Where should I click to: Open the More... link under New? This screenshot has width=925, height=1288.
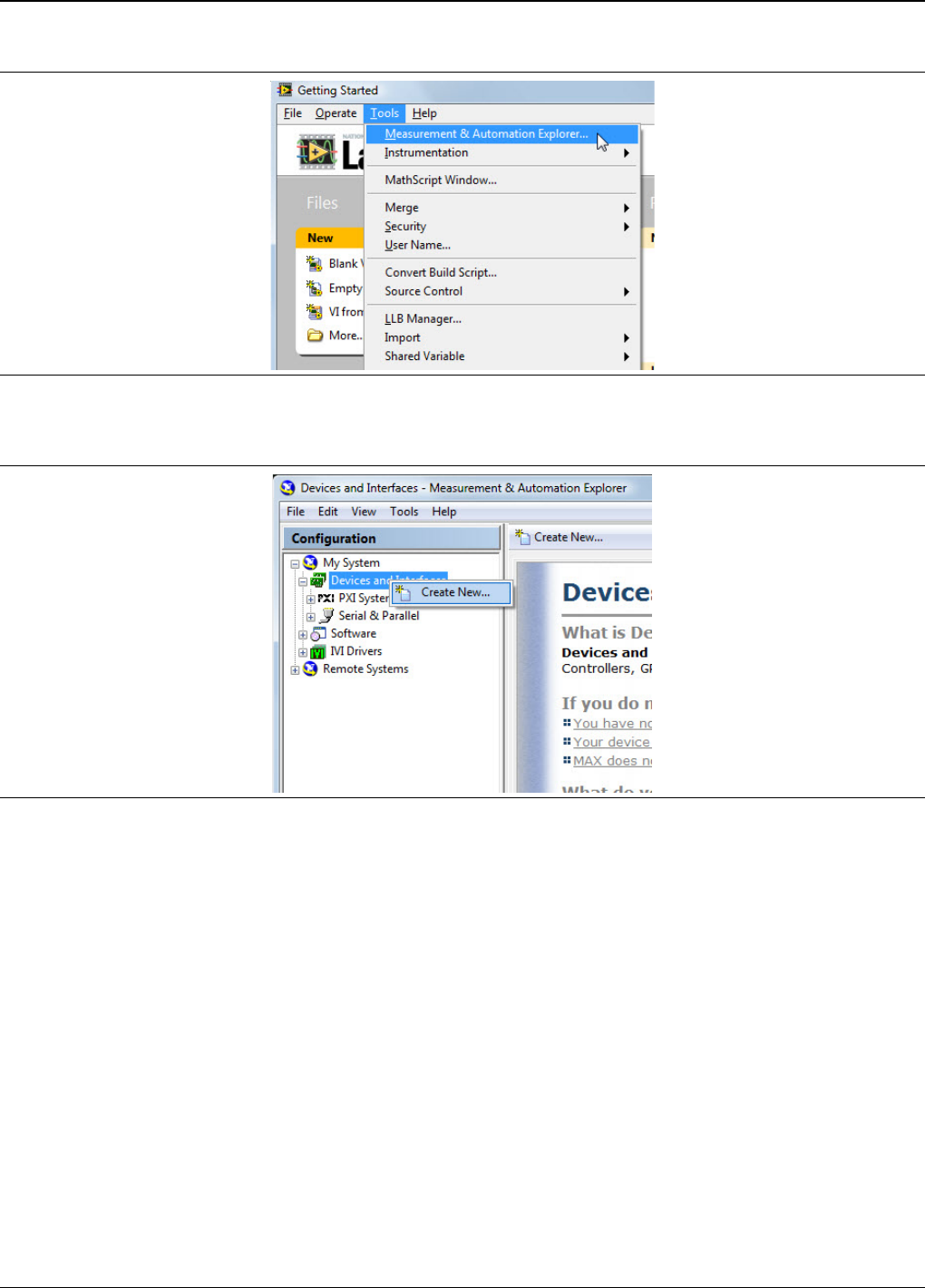pyautogui.click(x=346, y=336)
